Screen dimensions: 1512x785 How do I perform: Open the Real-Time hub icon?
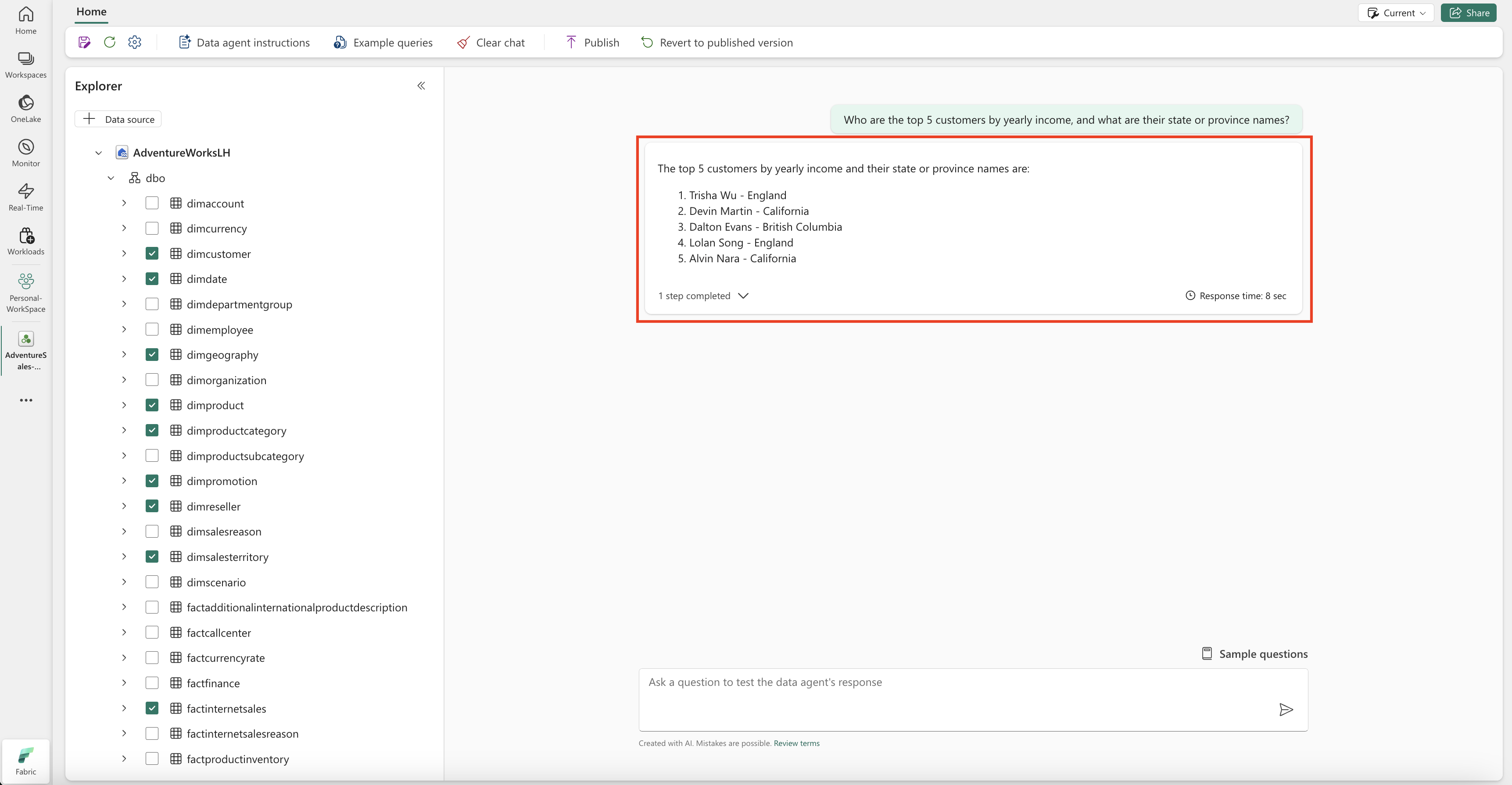(x=26, y=197)
